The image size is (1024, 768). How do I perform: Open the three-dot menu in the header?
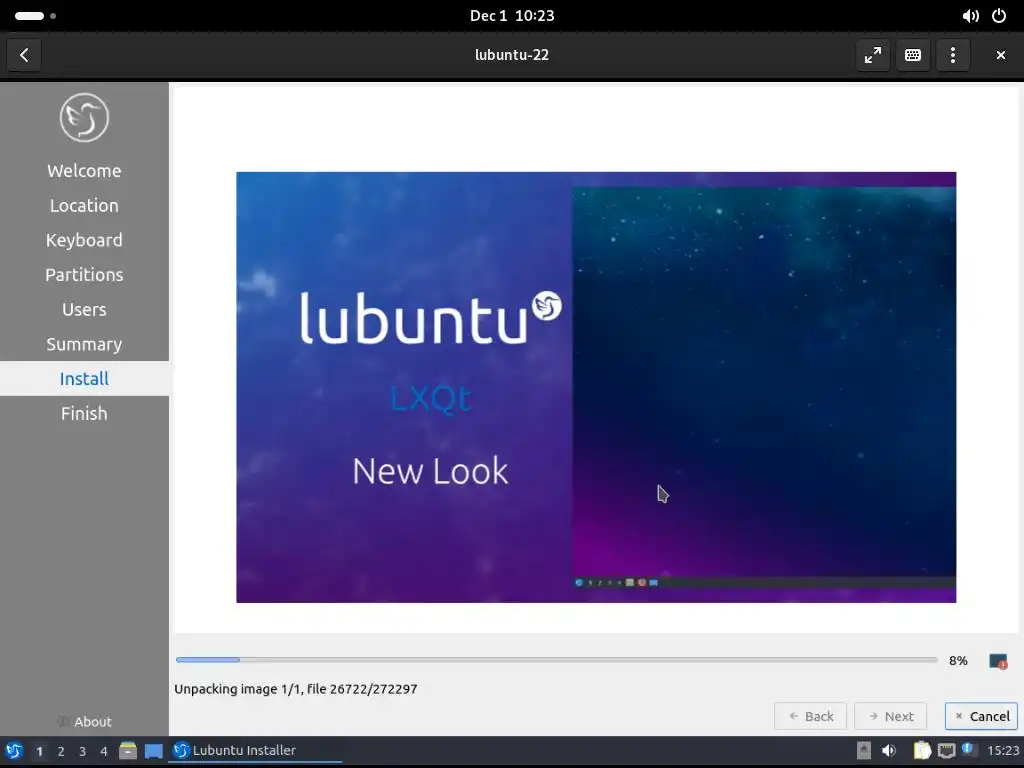coord(952,55)
